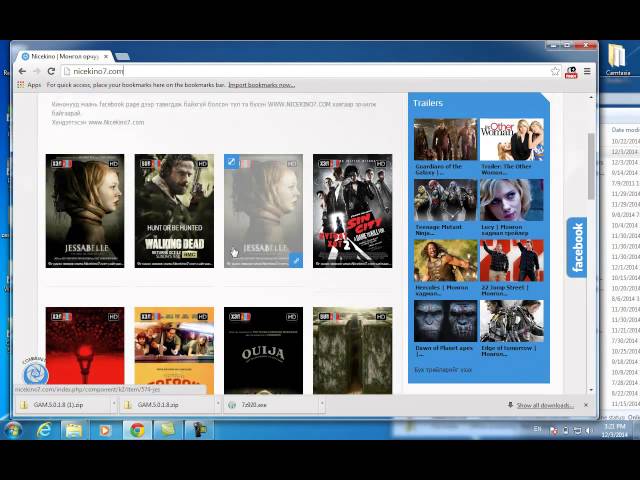Viewport: 640px width, 480px height.
Task: Launch Internet Explorer from taskbar
Action: tap(43, 430)
